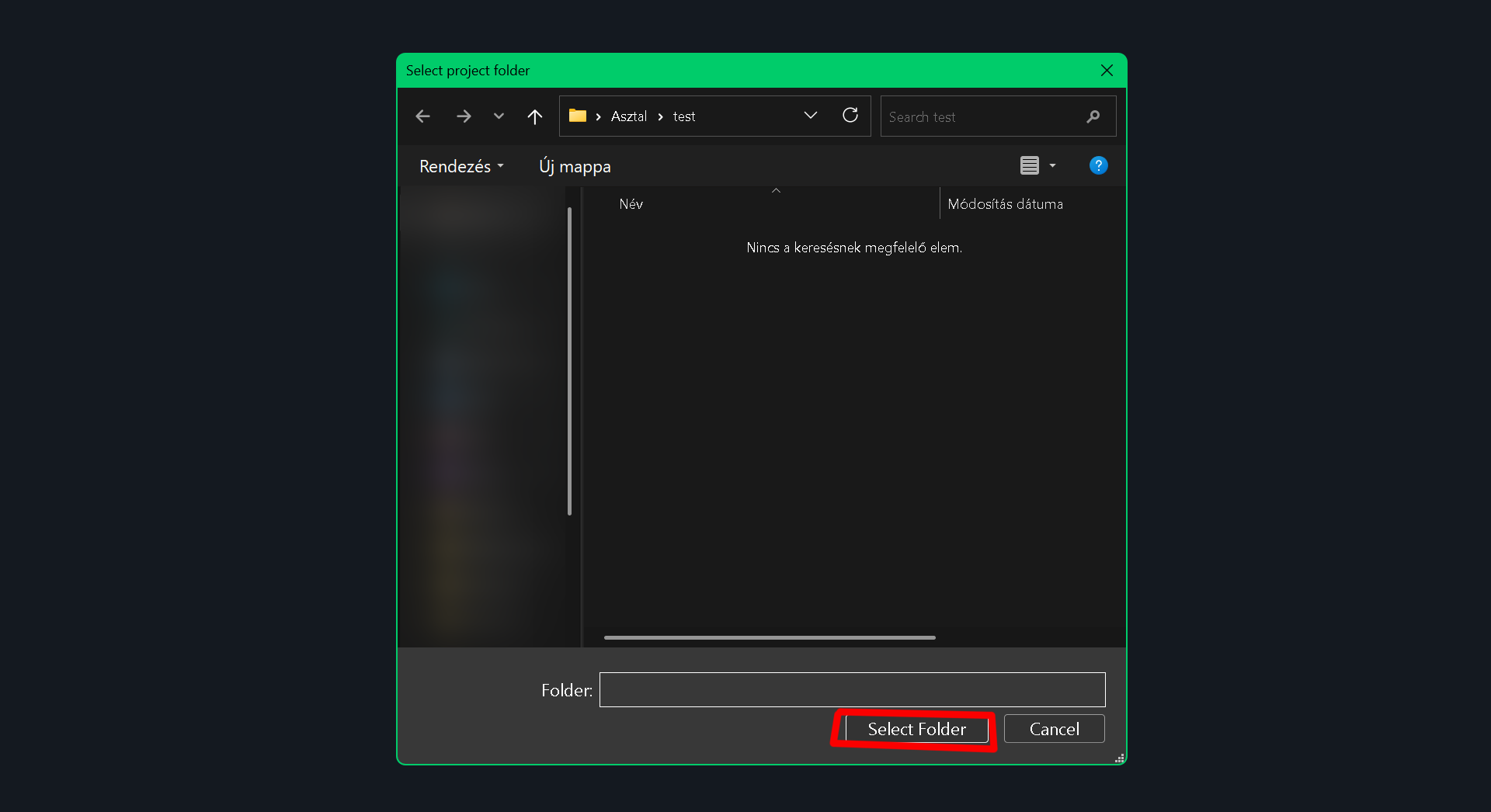
Task: Expand the address bar history dropdown
Action: [x=810, y=116]
